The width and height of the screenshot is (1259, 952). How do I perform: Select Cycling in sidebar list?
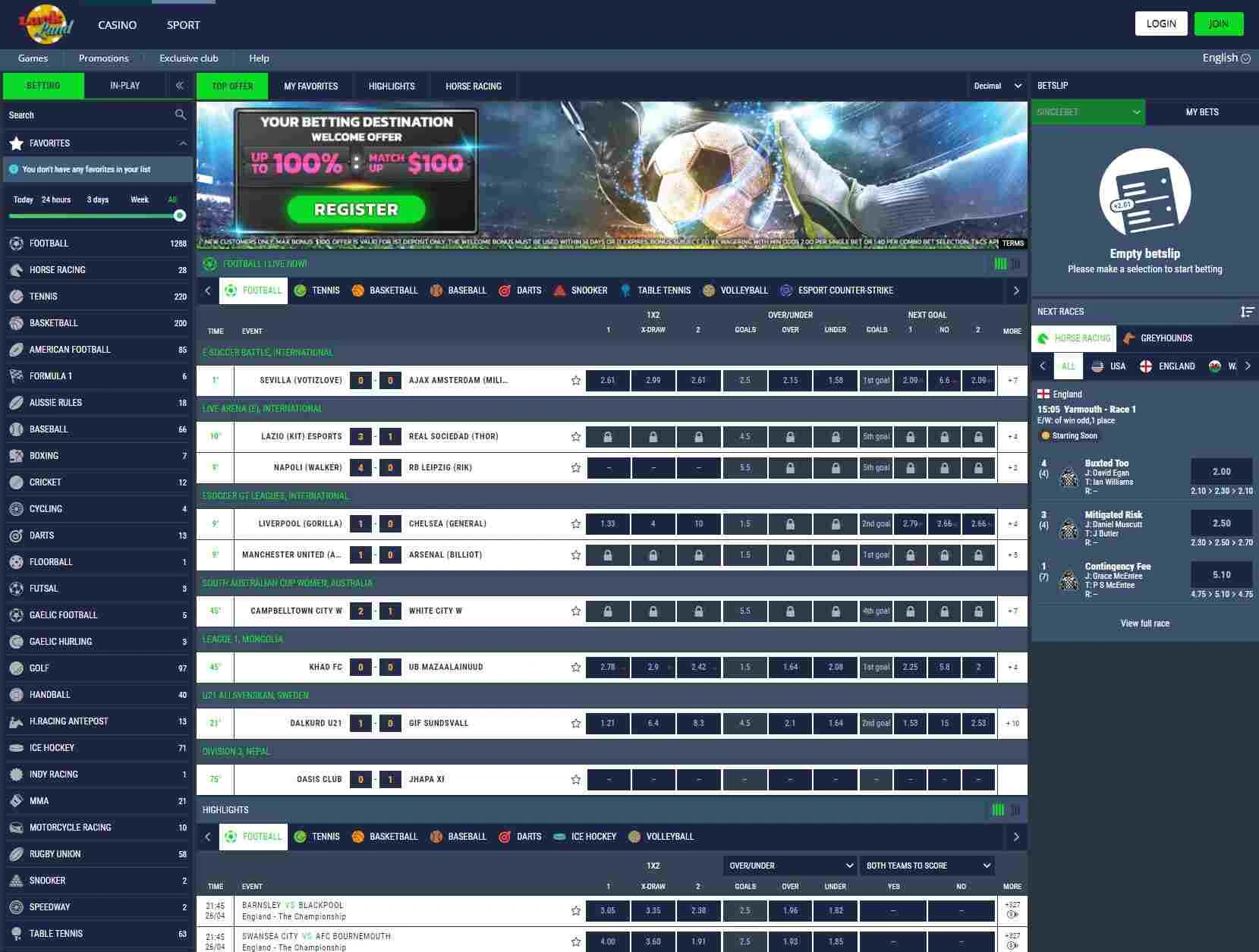tap(97, 509)
